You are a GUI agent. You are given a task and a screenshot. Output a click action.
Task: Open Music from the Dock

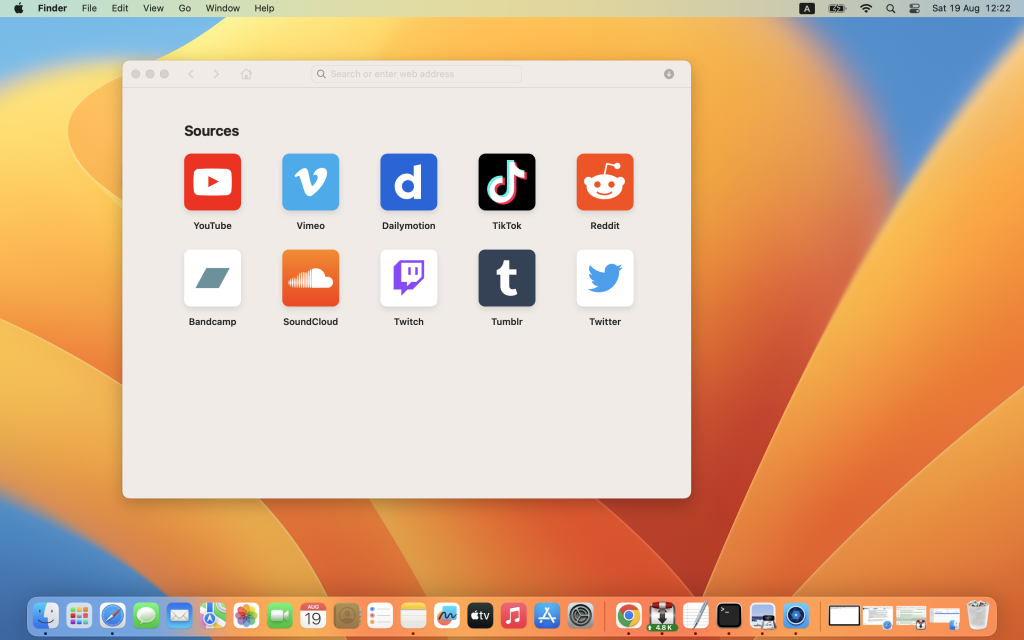point(513,615)
